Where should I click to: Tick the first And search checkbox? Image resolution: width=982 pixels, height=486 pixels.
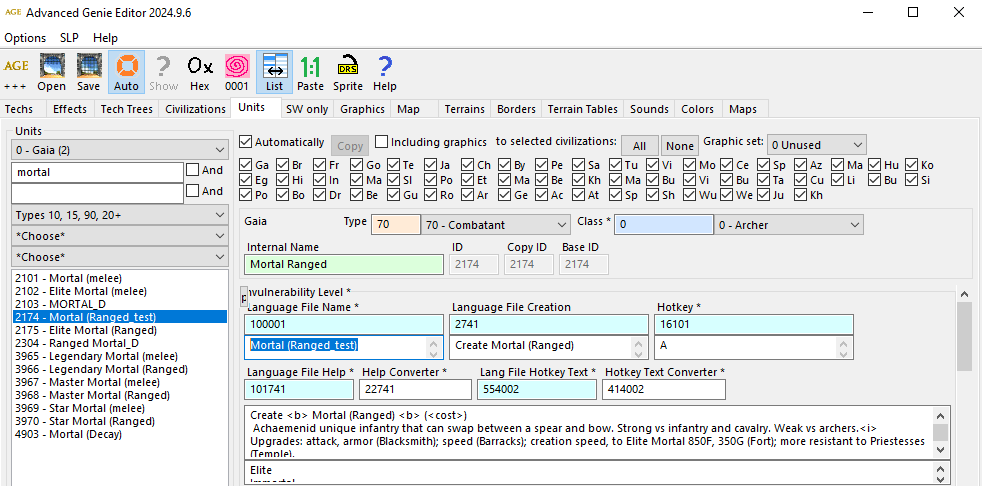pyautogui.click(x=193, y=171)
